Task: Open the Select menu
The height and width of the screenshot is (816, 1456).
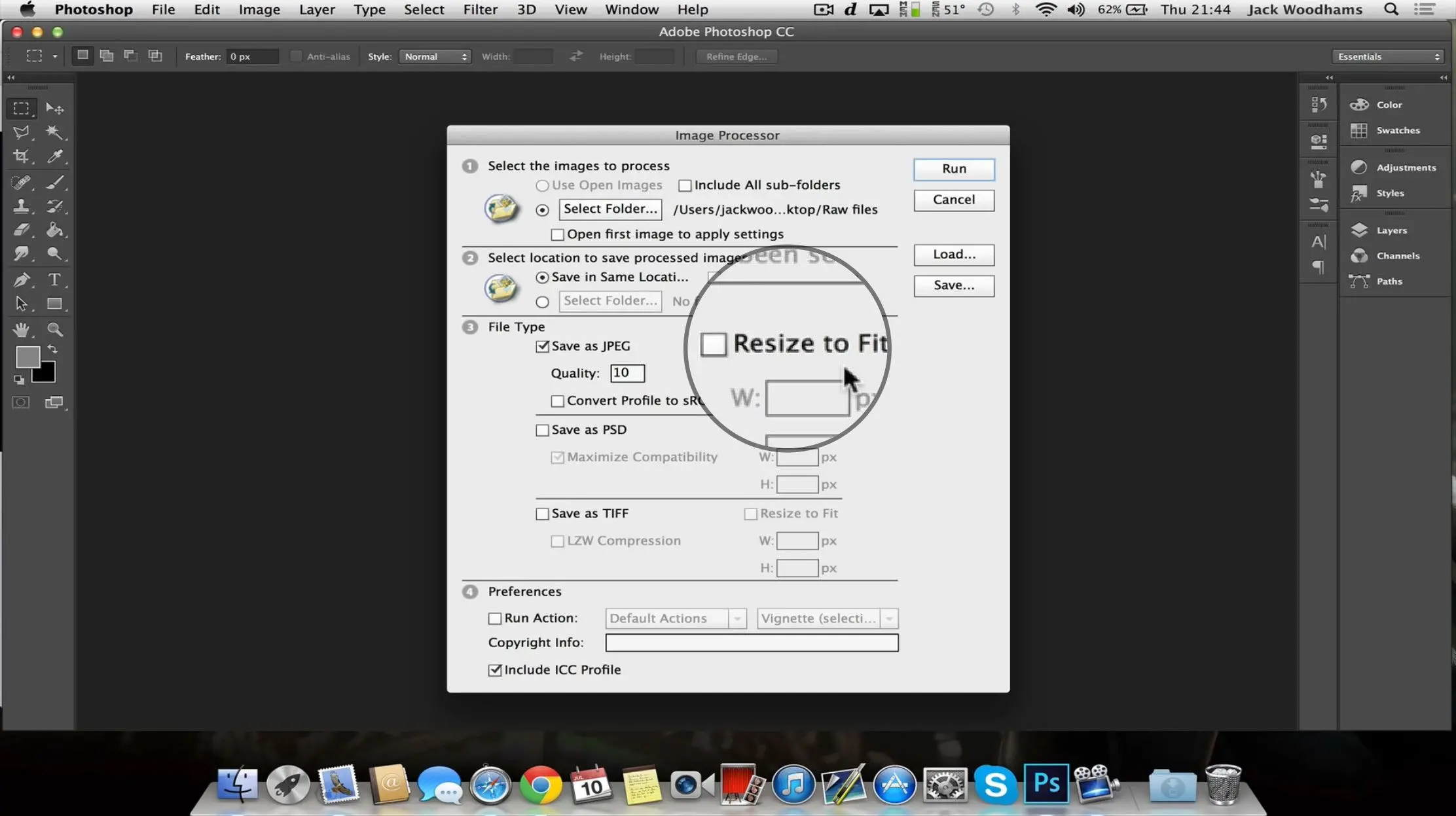Action: tap(423, 9)
